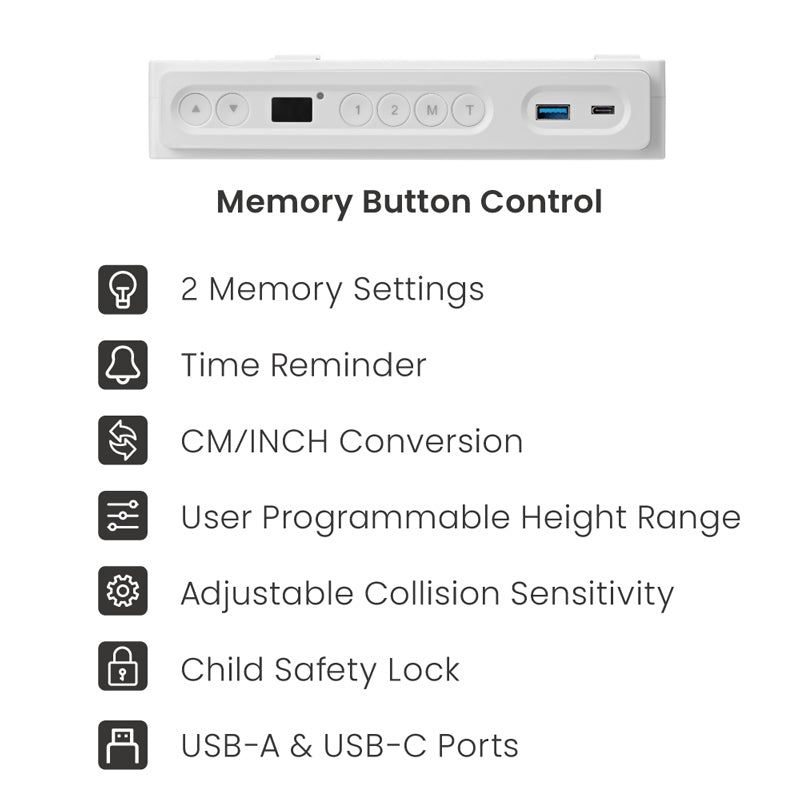Click the USB-C port on controller
Viewport: 800px width, 800px height.
tap(603, 110)
